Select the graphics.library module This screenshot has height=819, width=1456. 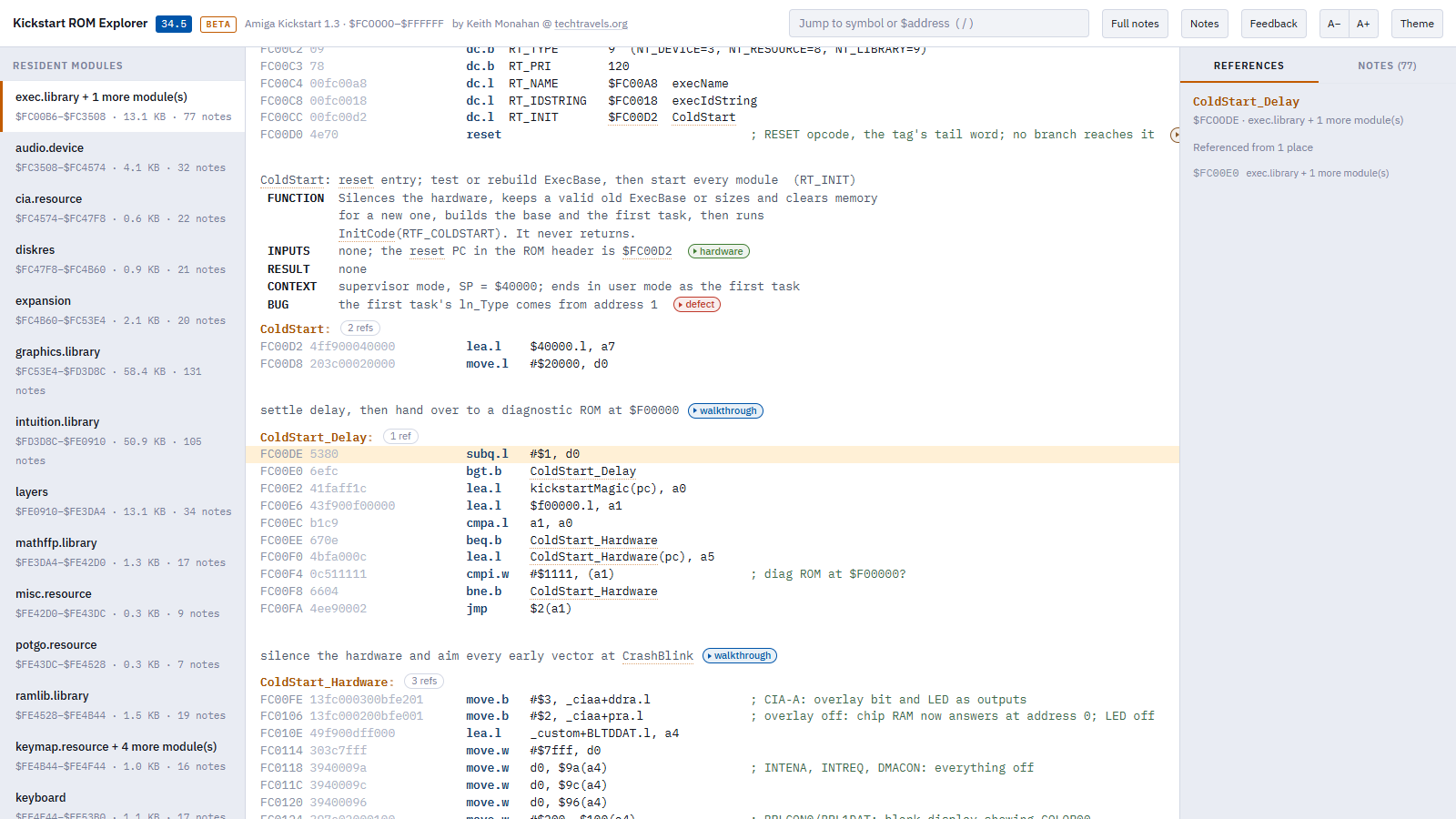tap(122, 370)
